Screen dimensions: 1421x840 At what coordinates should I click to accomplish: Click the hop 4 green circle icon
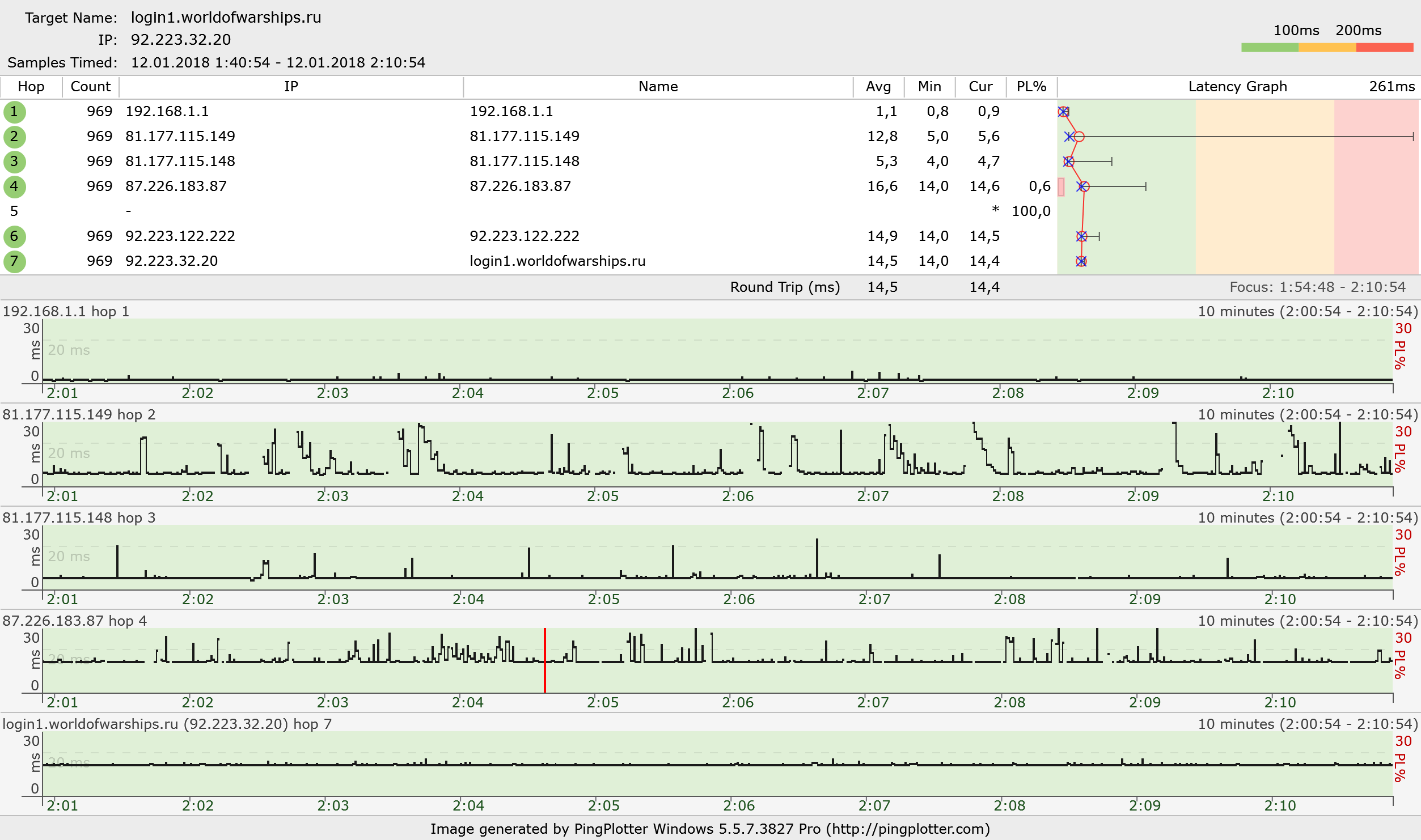pyautogui.click(x=14, y=186)
